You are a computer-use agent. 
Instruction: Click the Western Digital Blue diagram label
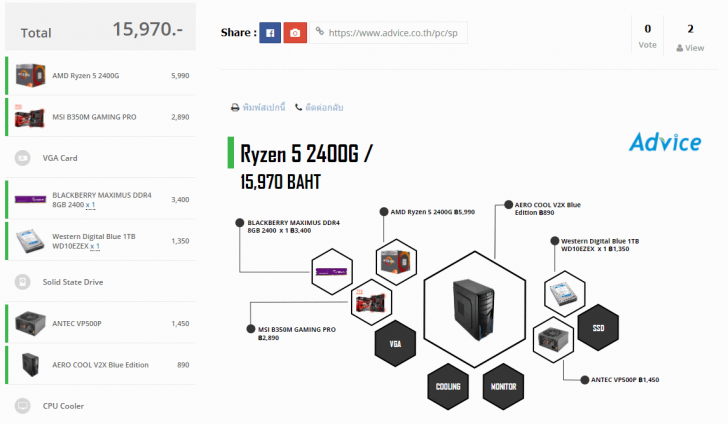[x=600, y=245]
